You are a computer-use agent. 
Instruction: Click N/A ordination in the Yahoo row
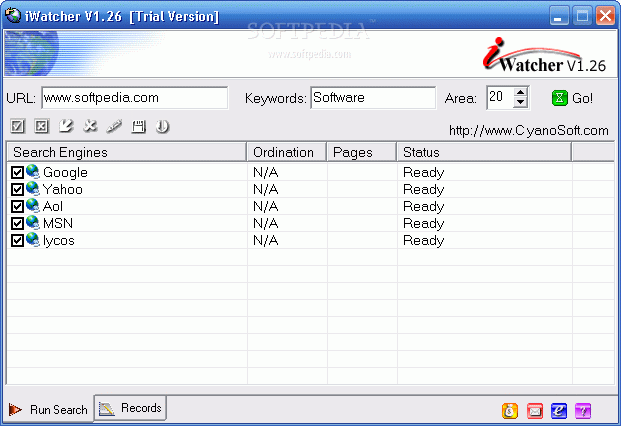265,190
